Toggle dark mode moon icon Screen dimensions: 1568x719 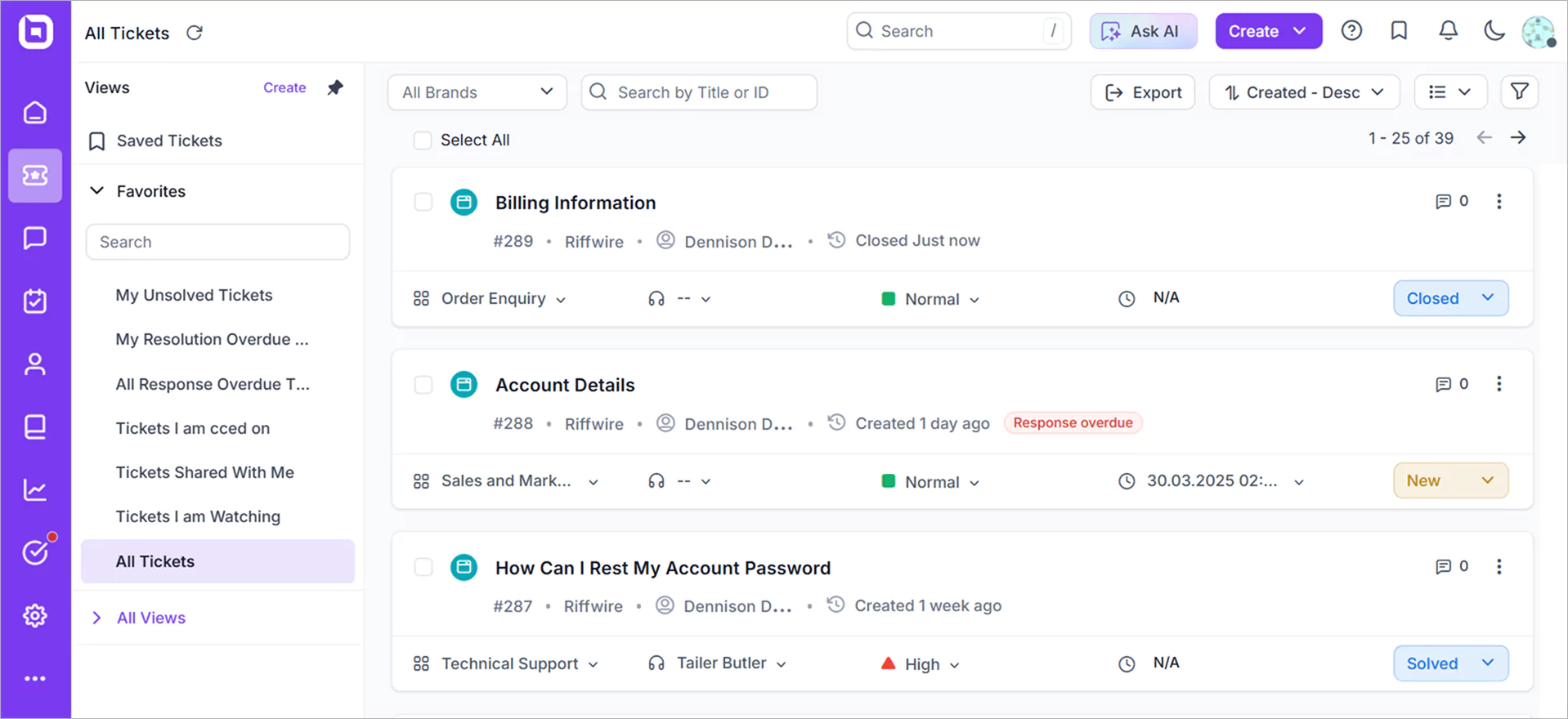click(x=1494, y=31)
